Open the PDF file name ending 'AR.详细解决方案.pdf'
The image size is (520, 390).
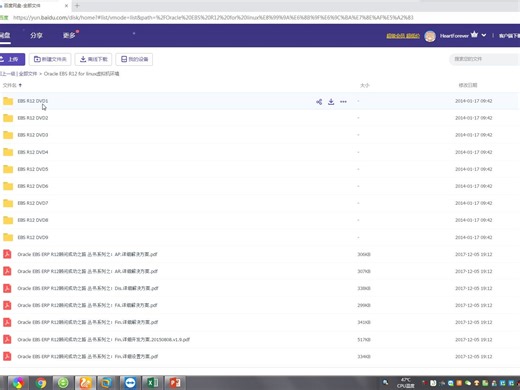[x=87, y=271]
